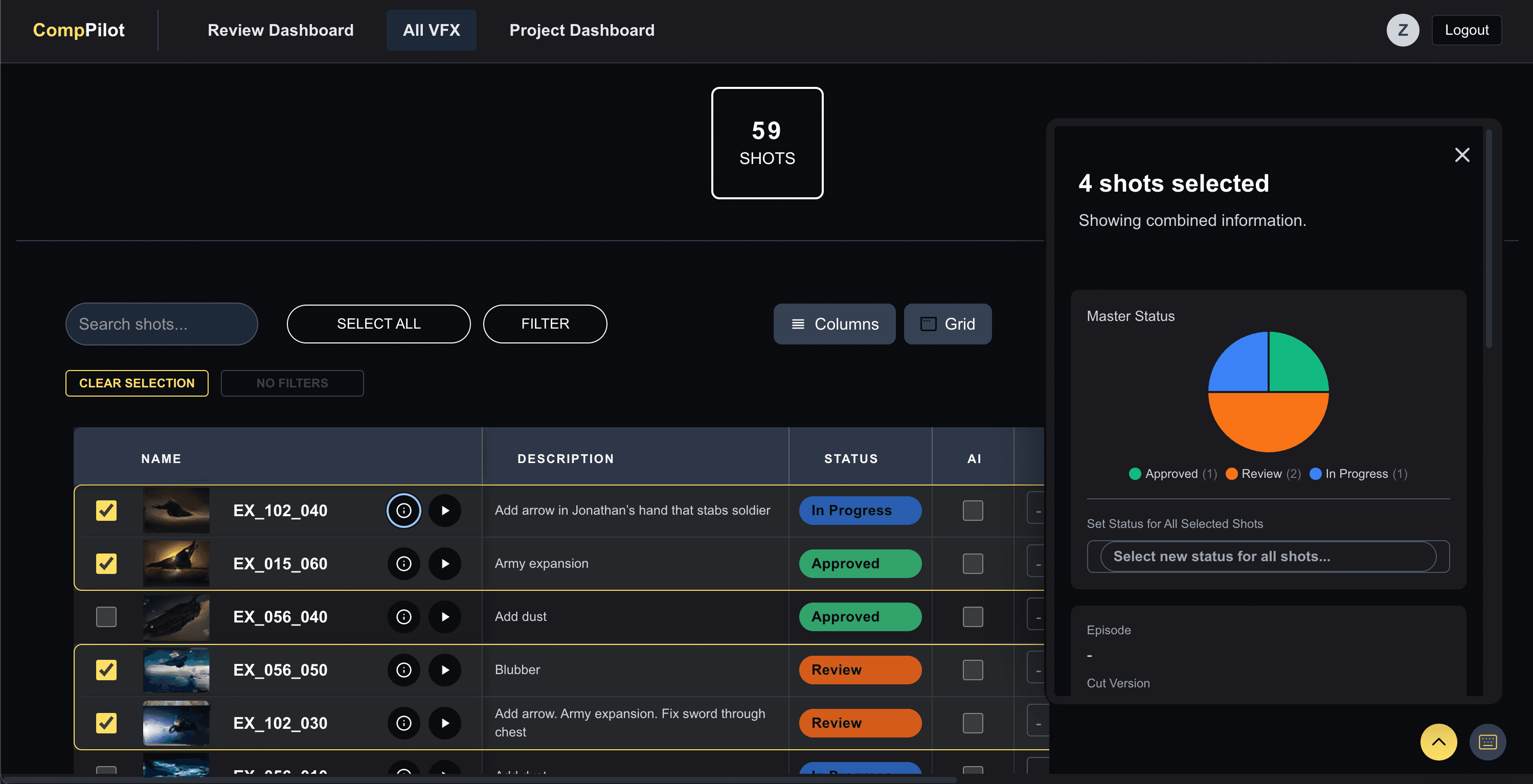The height and width of the screenshot is (784, 1533).
Task: Open info icon for EX_056_040
Action: click(403, 617)
